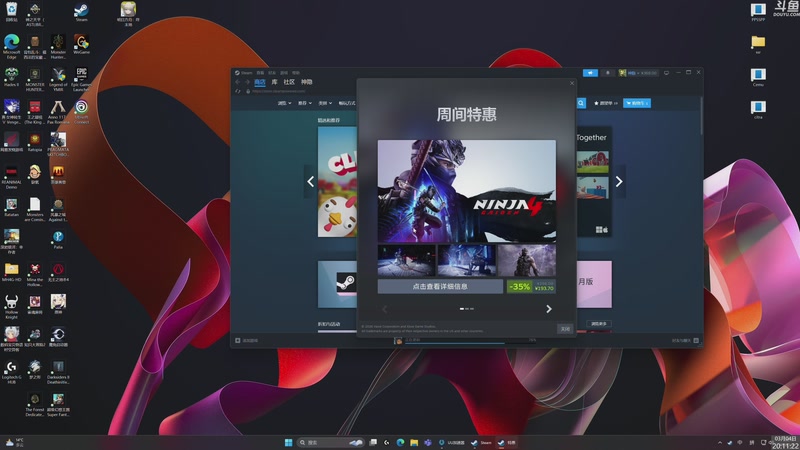Open the Windows Start button
The width and height of the screenshot is (800, 450).
pyautogui.click(x=288, y=442)
